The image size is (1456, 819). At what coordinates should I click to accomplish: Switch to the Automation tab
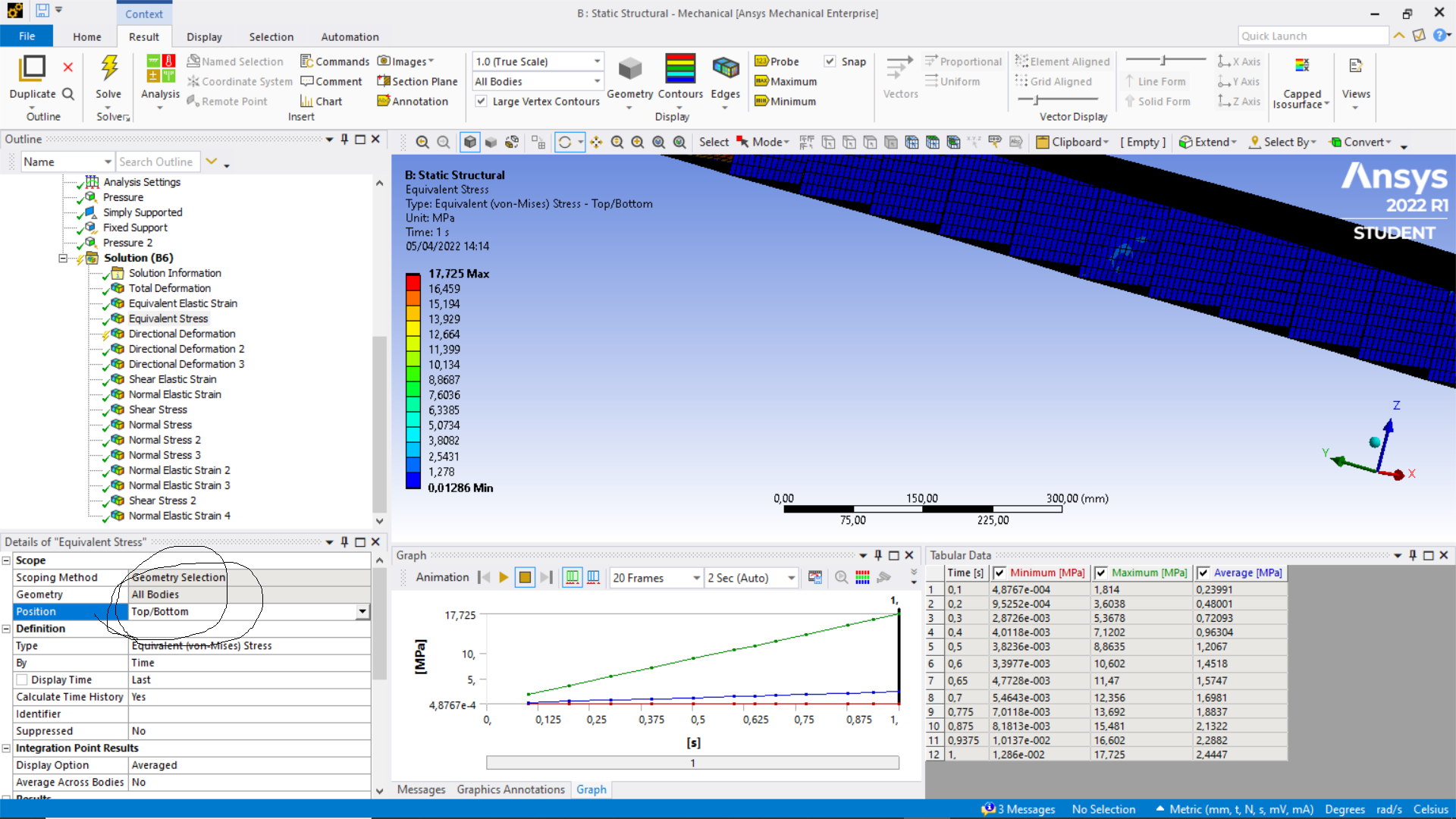pyautogui.click(x=350, y=36)
